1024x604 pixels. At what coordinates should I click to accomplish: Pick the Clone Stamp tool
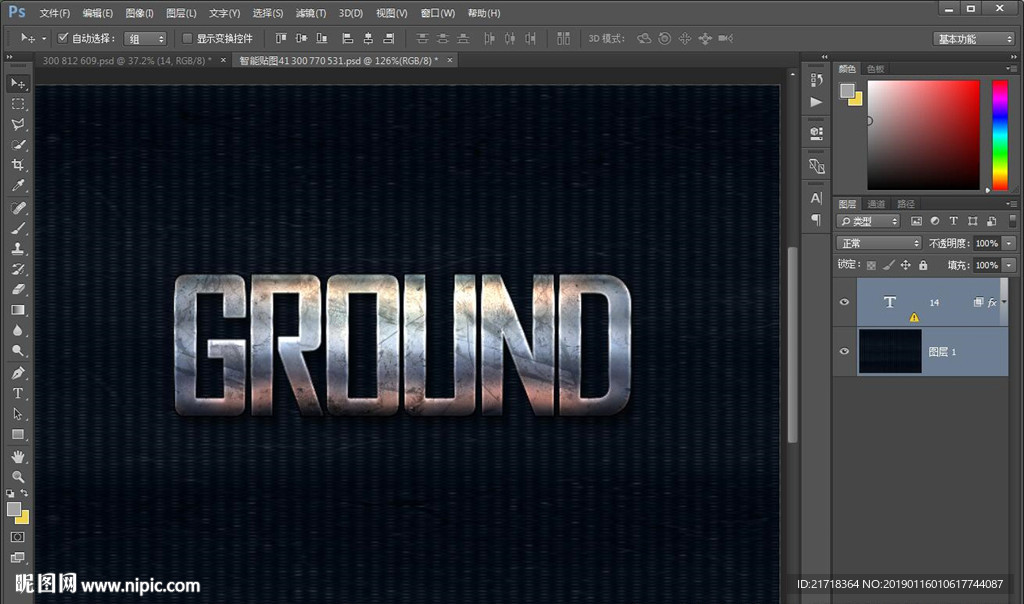[x=18, y=249]
